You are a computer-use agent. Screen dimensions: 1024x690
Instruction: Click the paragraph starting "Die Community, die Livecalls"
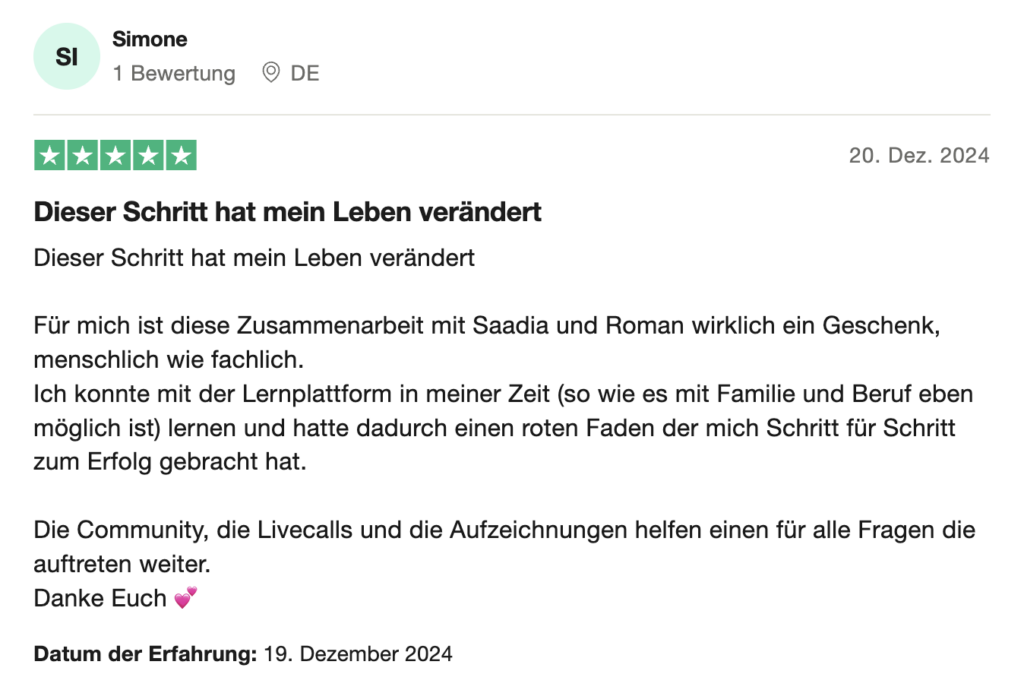click(504, 530)
